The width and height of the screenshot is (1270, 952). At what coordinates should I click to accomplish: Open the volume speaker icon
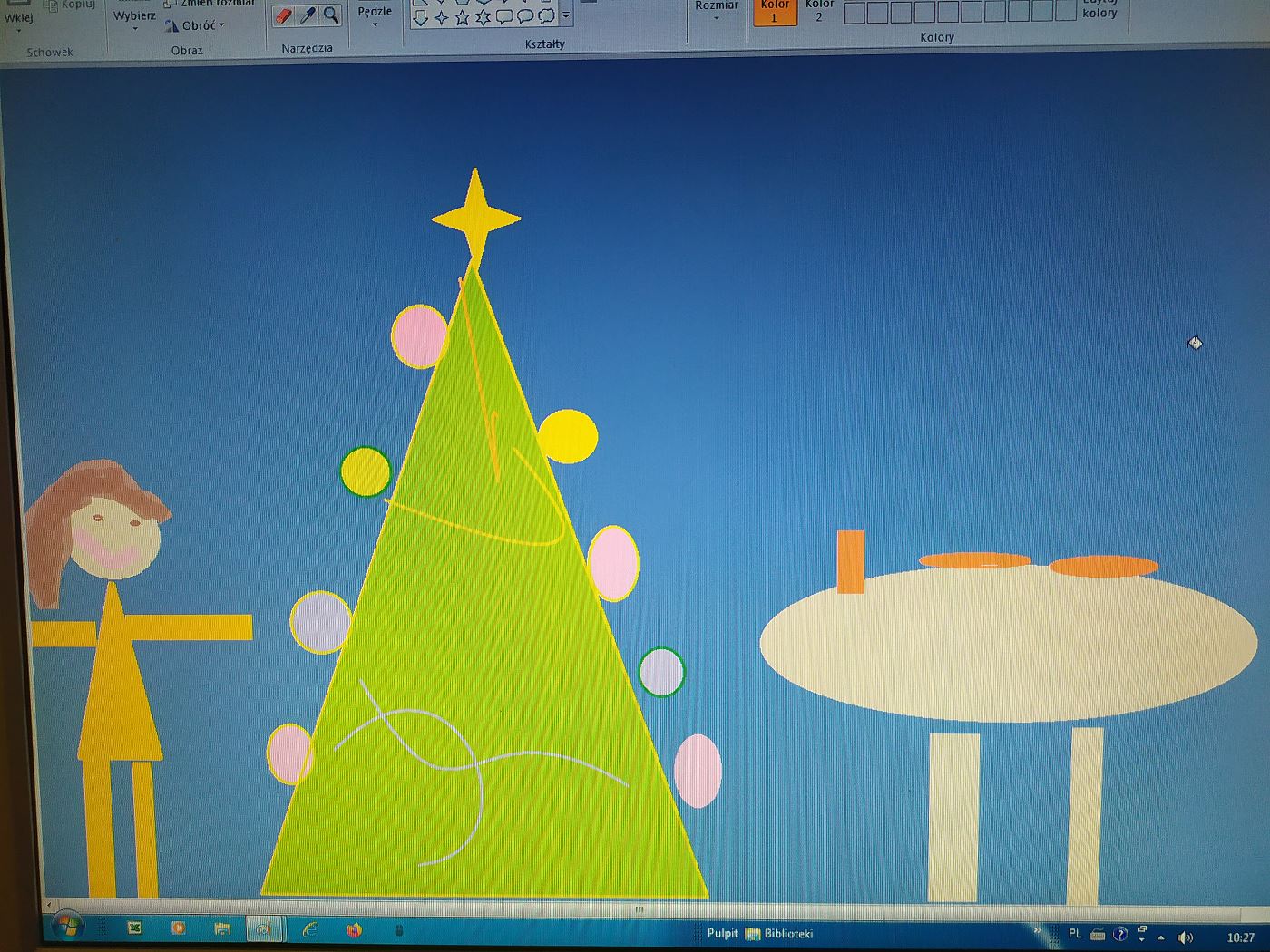pyautogui.click(x=1185, y=937)
